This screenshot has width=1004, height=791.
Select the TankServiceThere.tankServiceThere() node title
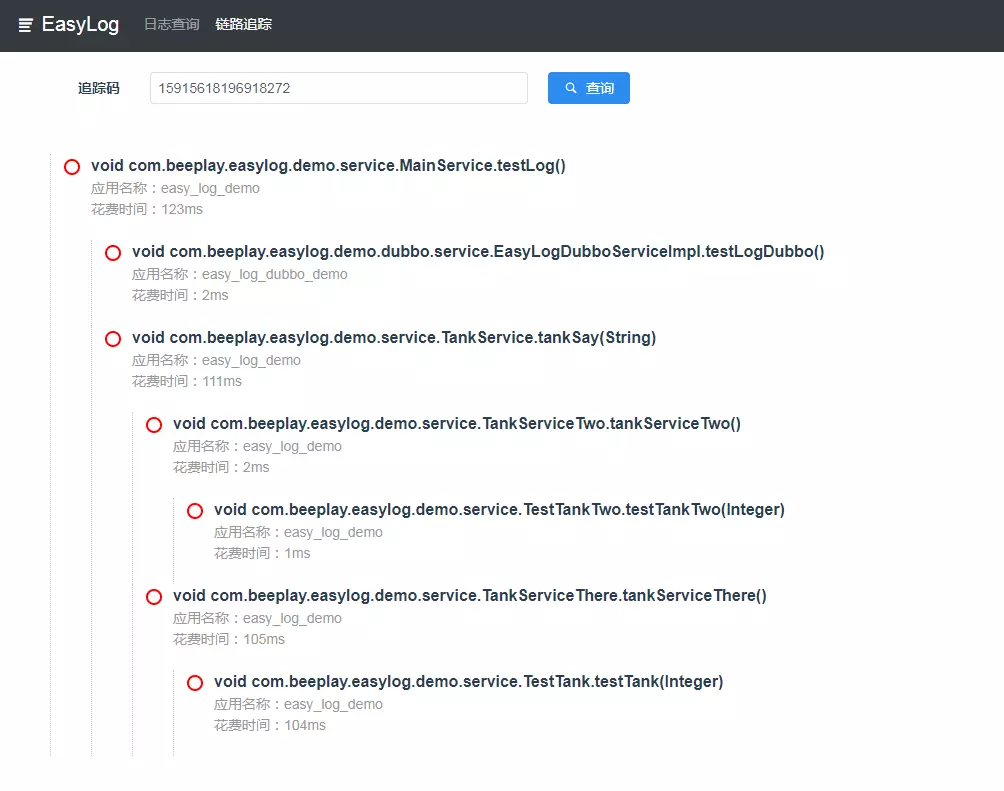click(470, 596)
